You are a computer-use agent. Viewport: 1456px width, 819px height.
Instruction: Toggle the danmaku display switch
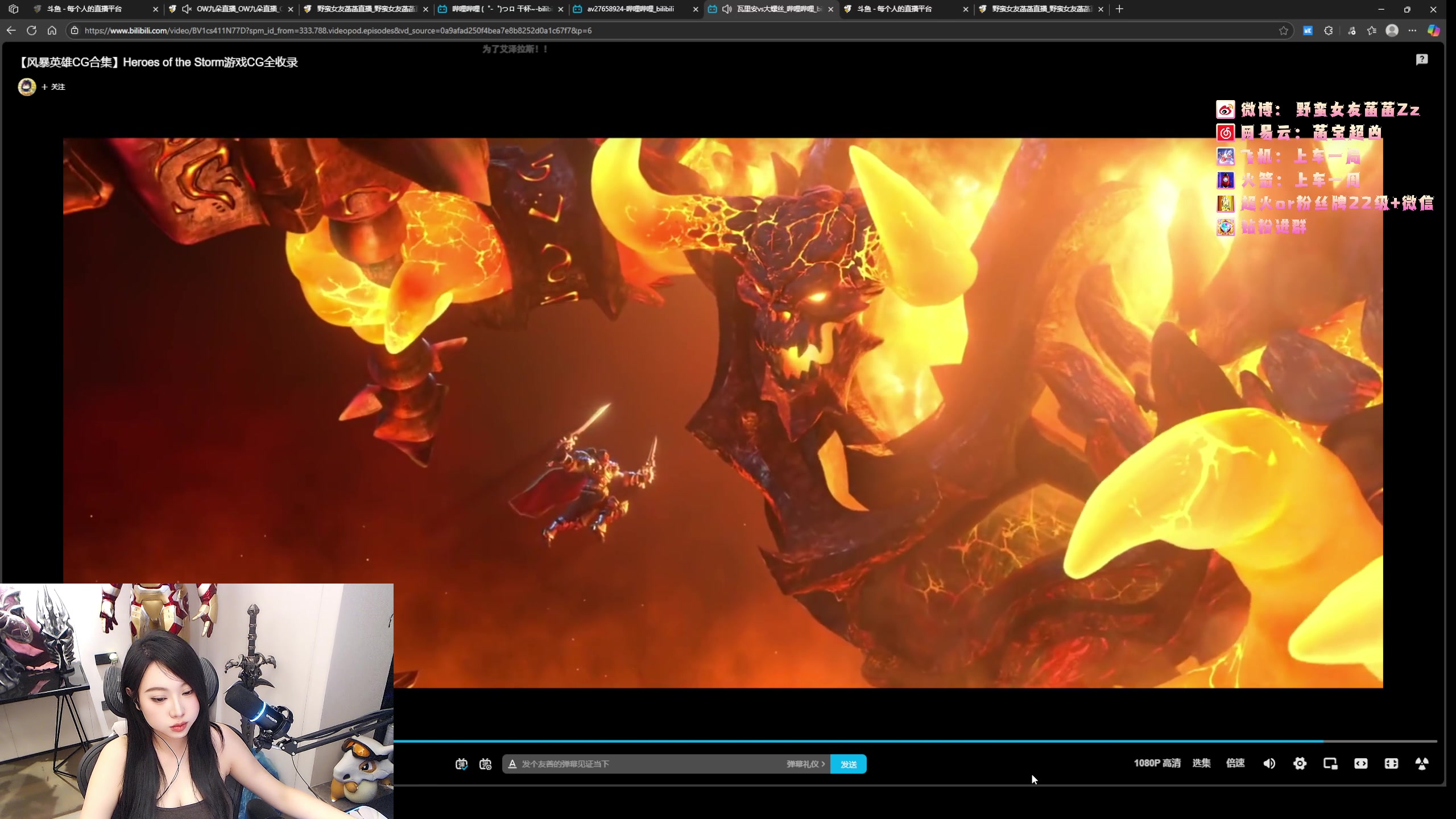[461, 764]
